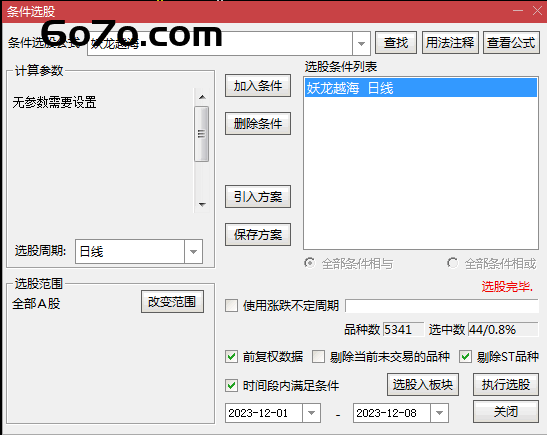
Task: Click 引入方案 to import scheme
Action: [x=258, y=197]
